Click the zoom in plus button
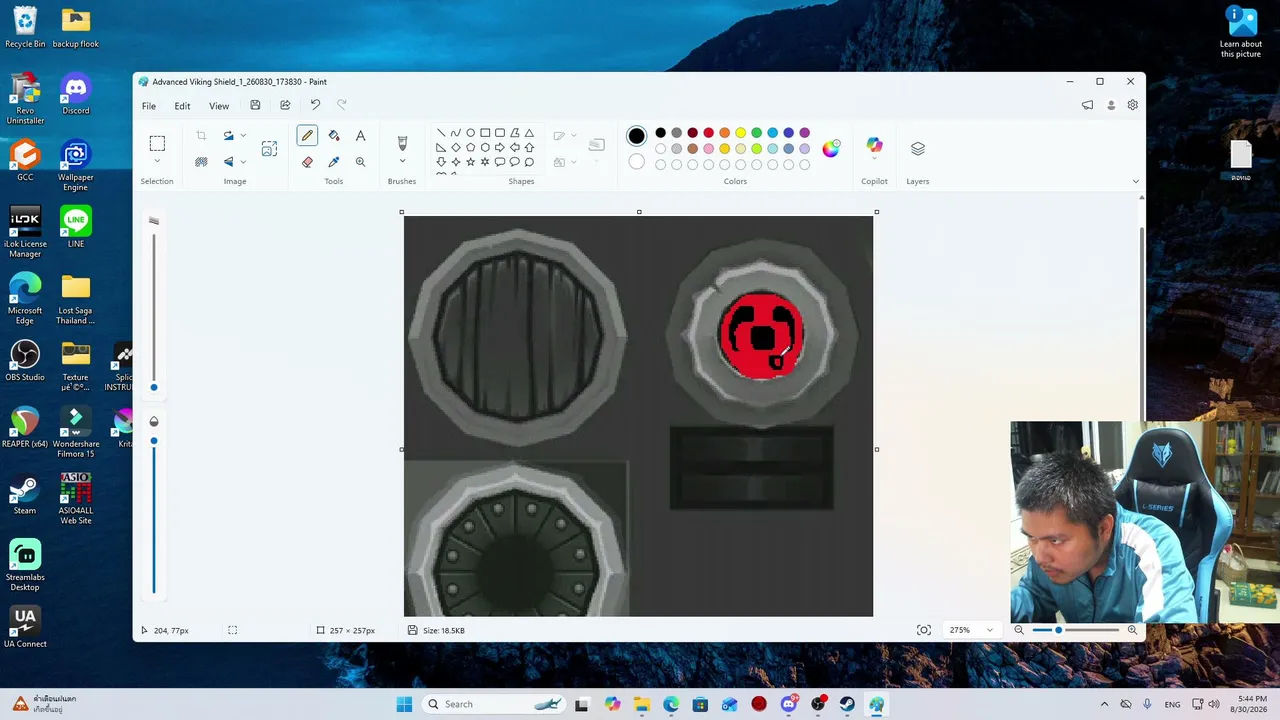The height and width of the screenshot is (720, 1280). [1132, 630]
